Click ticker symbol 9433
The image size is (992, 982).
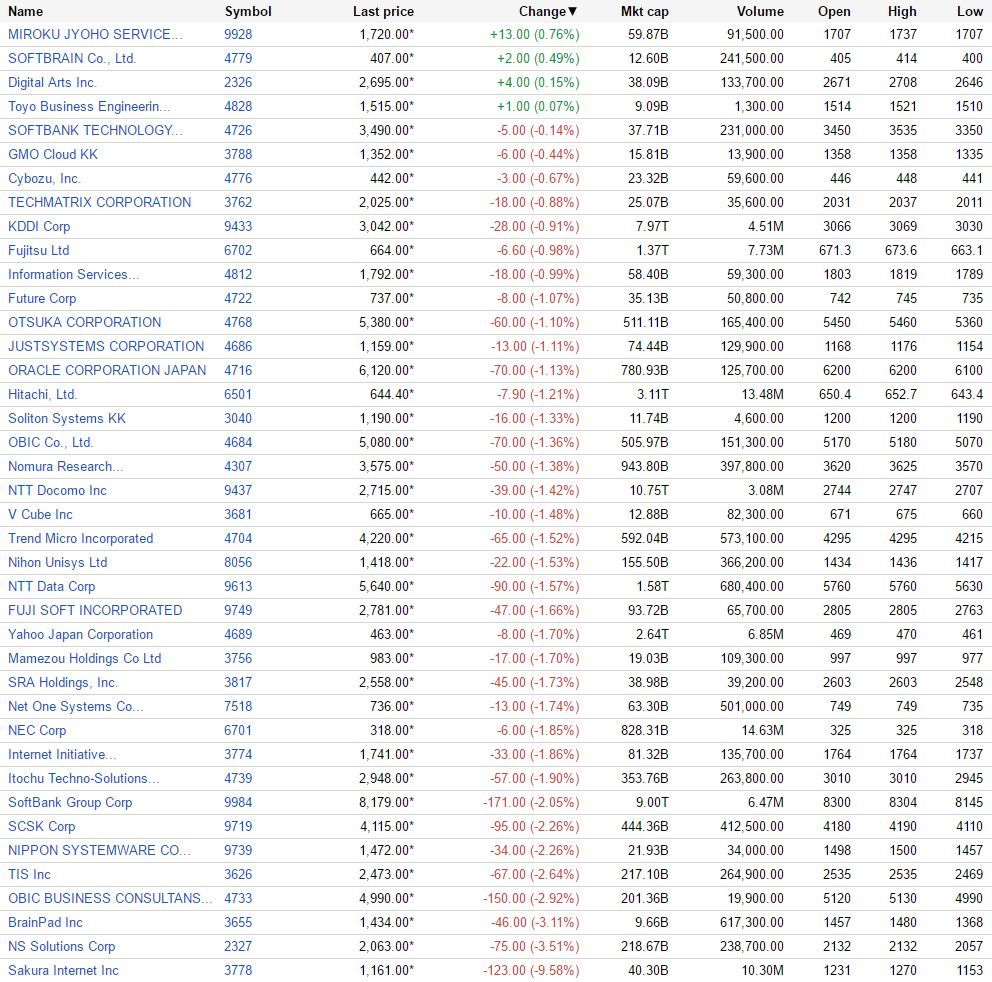point(238,227)
